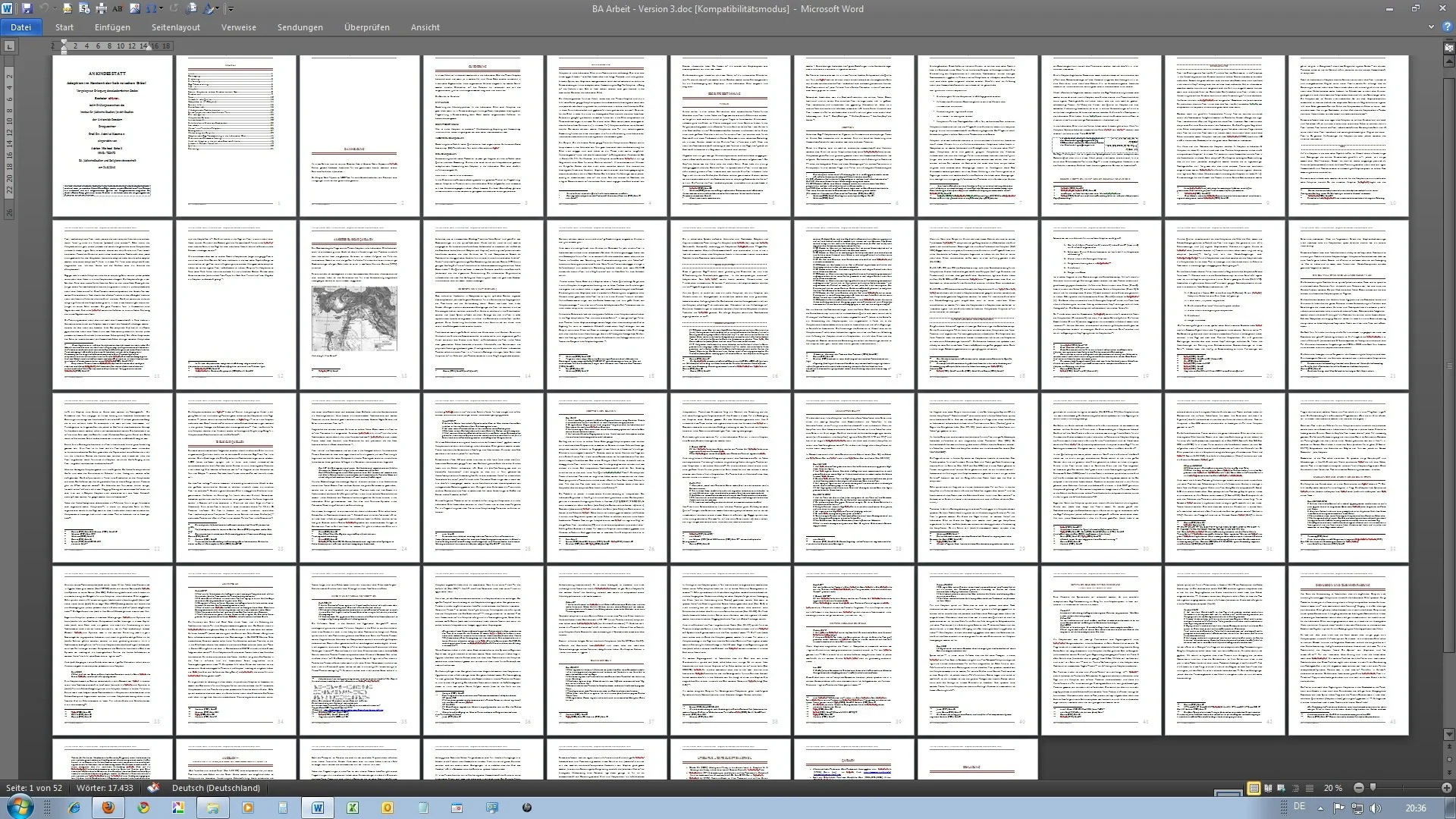
Task: Click the zoom in plus button
Action: pos(1447,788)
